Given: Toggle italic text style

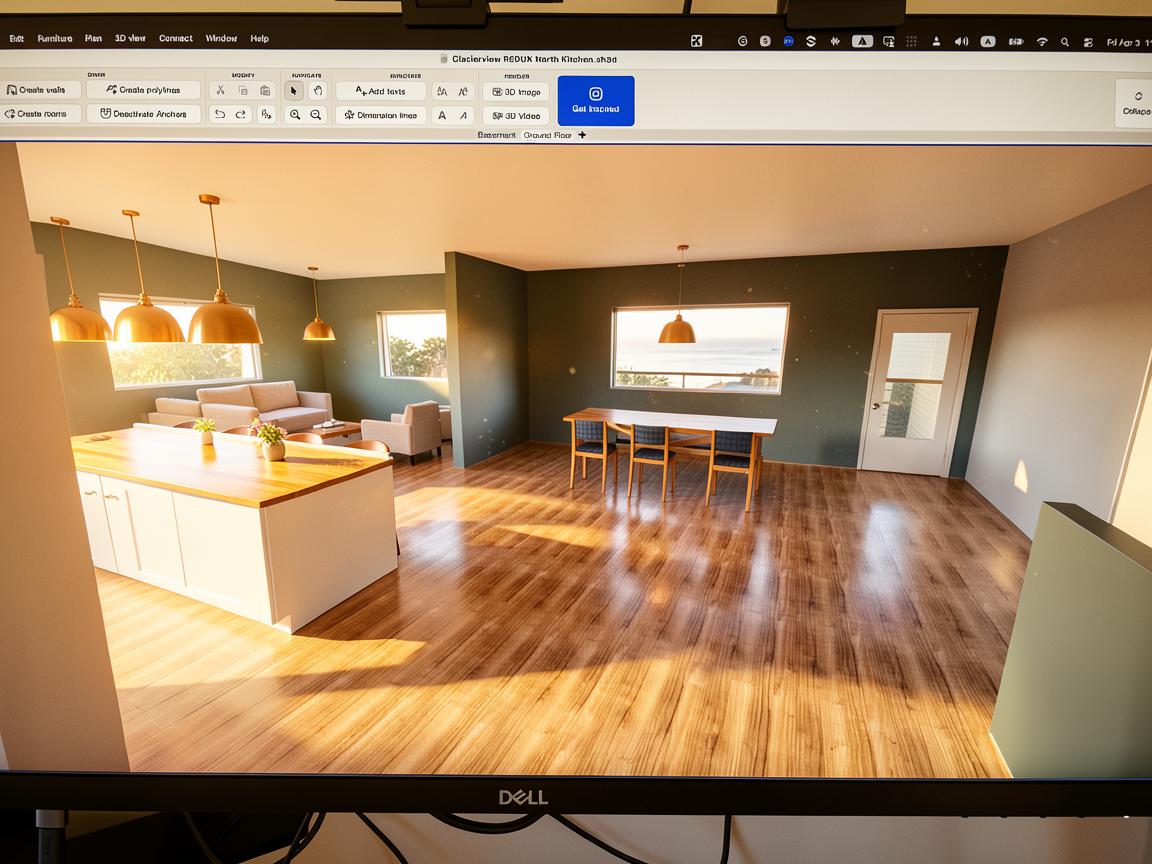Looking at the screenshot, I should tap(463, 115).
